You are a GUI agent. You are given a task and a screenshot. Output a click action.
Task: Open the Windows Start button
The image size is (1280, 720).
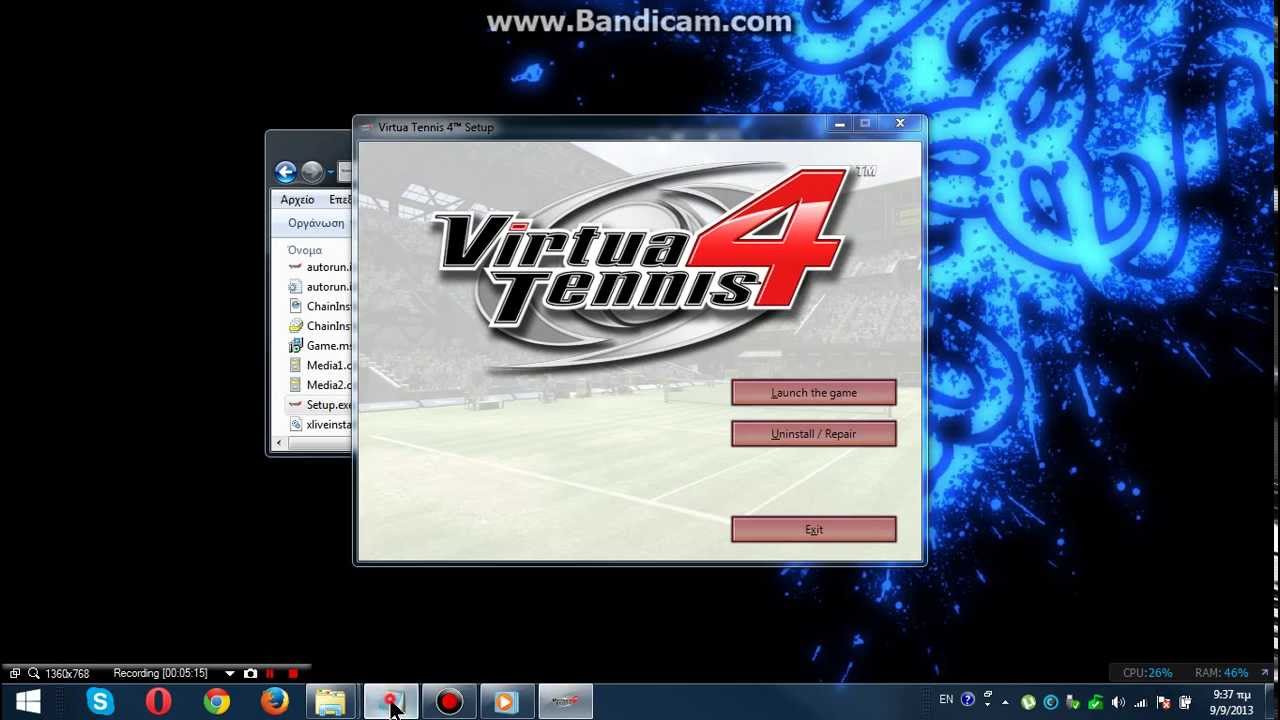pyautogui.click(x=28, y=702)
